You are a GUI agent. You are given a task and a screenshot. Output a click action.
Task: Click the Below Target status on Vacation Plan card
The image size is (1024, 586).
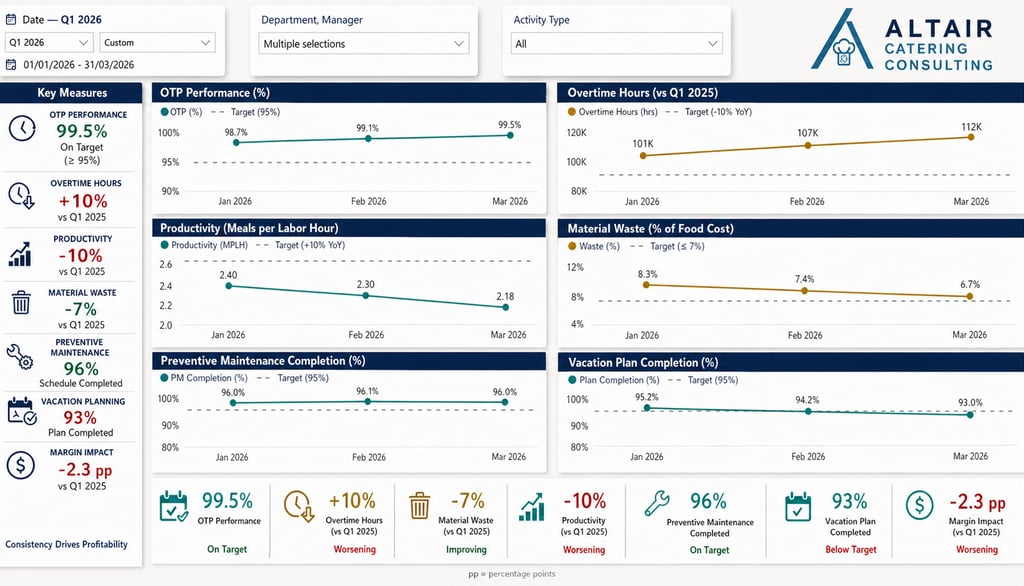(850, 549)
